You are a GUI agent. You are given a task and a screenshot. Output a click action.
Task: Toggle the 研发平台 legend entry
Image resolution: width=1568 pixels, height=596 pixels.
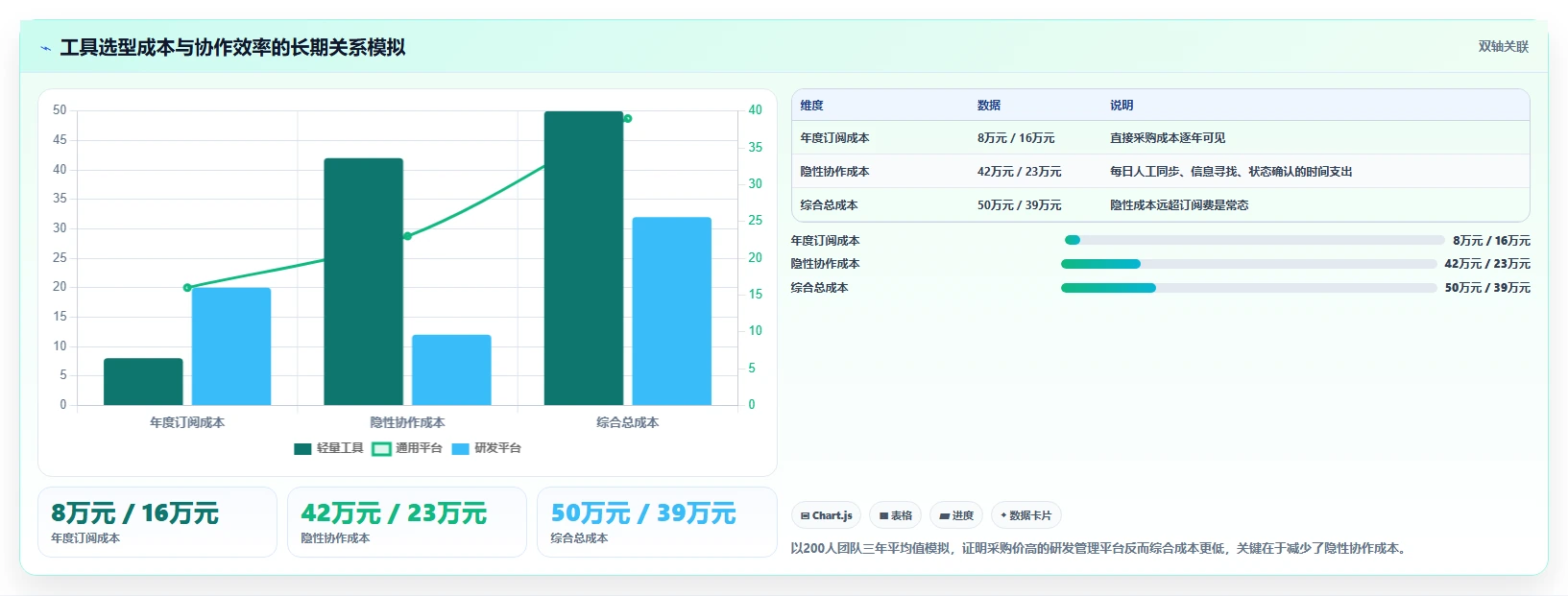(x=486, y=448)
